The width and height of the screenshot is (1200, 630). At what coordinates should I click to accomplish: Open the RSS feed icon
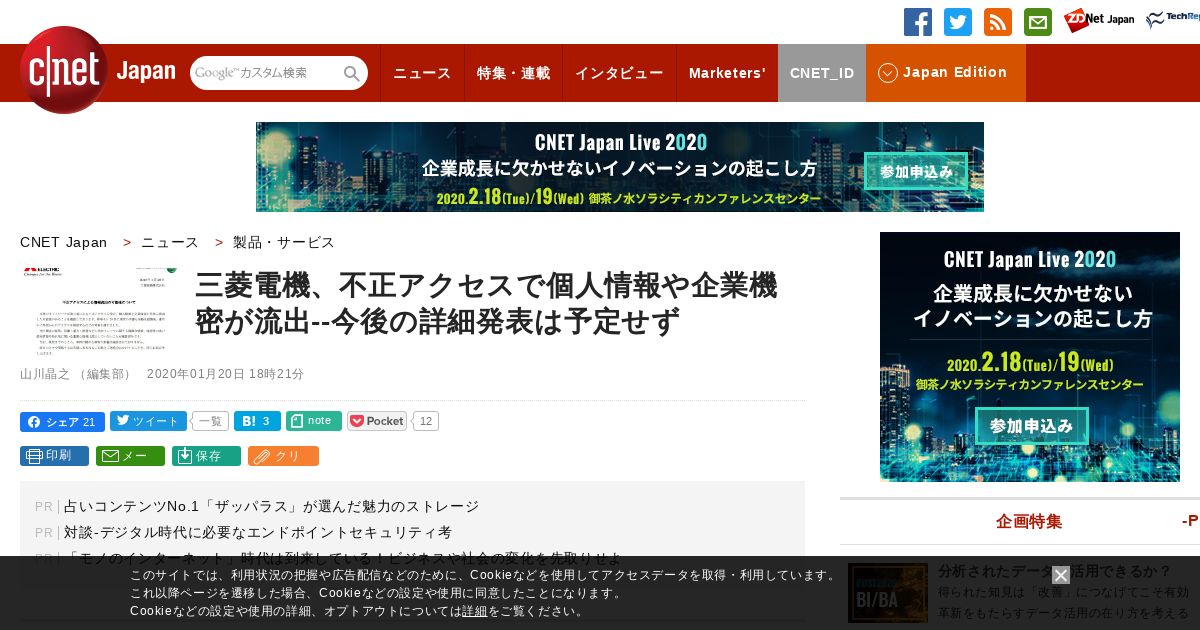pyautogui.click(x=998, y=22)
